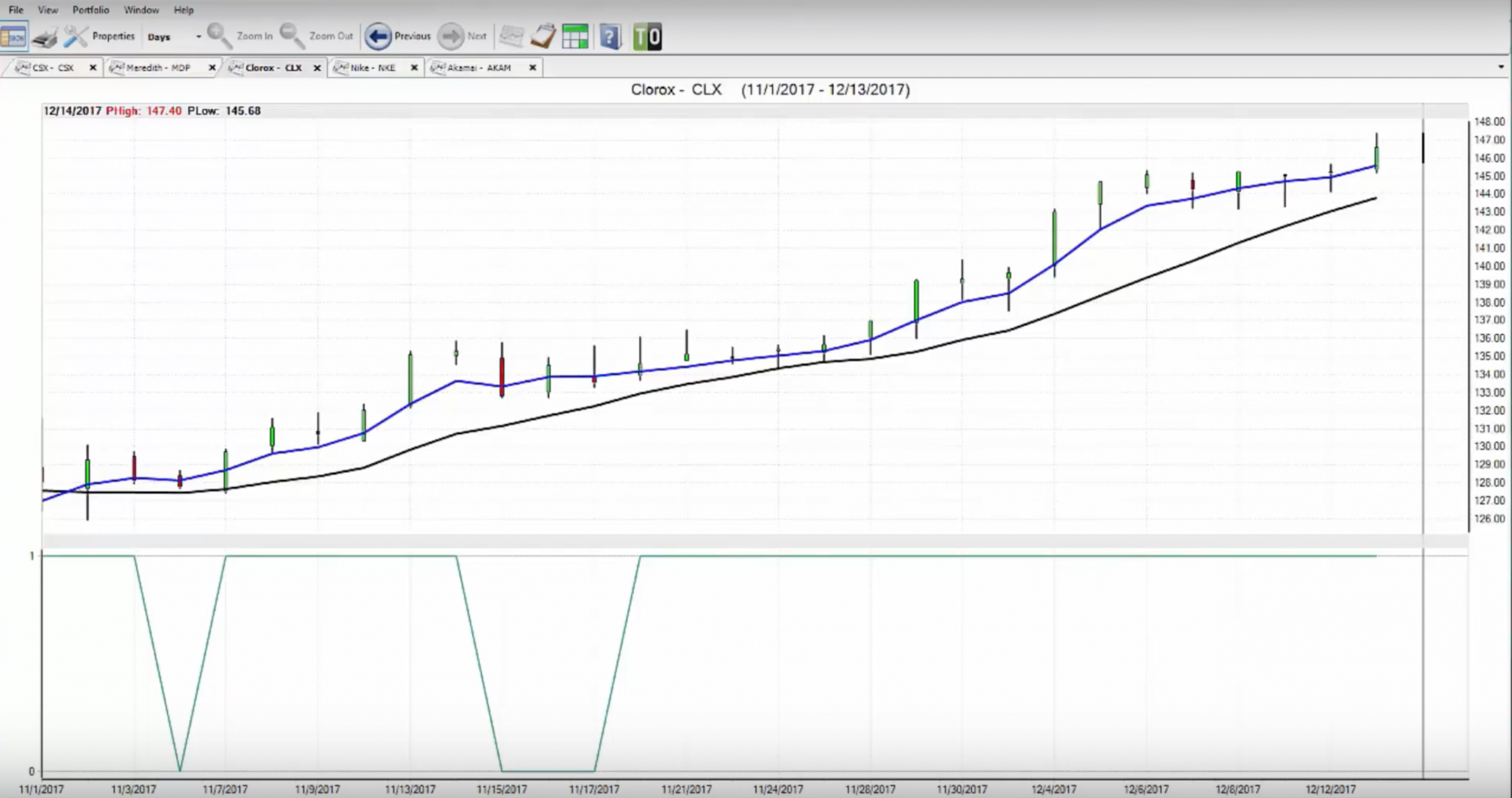Open the tab list arrow at far right
1512x798 pixels.
coord(1501,67)
